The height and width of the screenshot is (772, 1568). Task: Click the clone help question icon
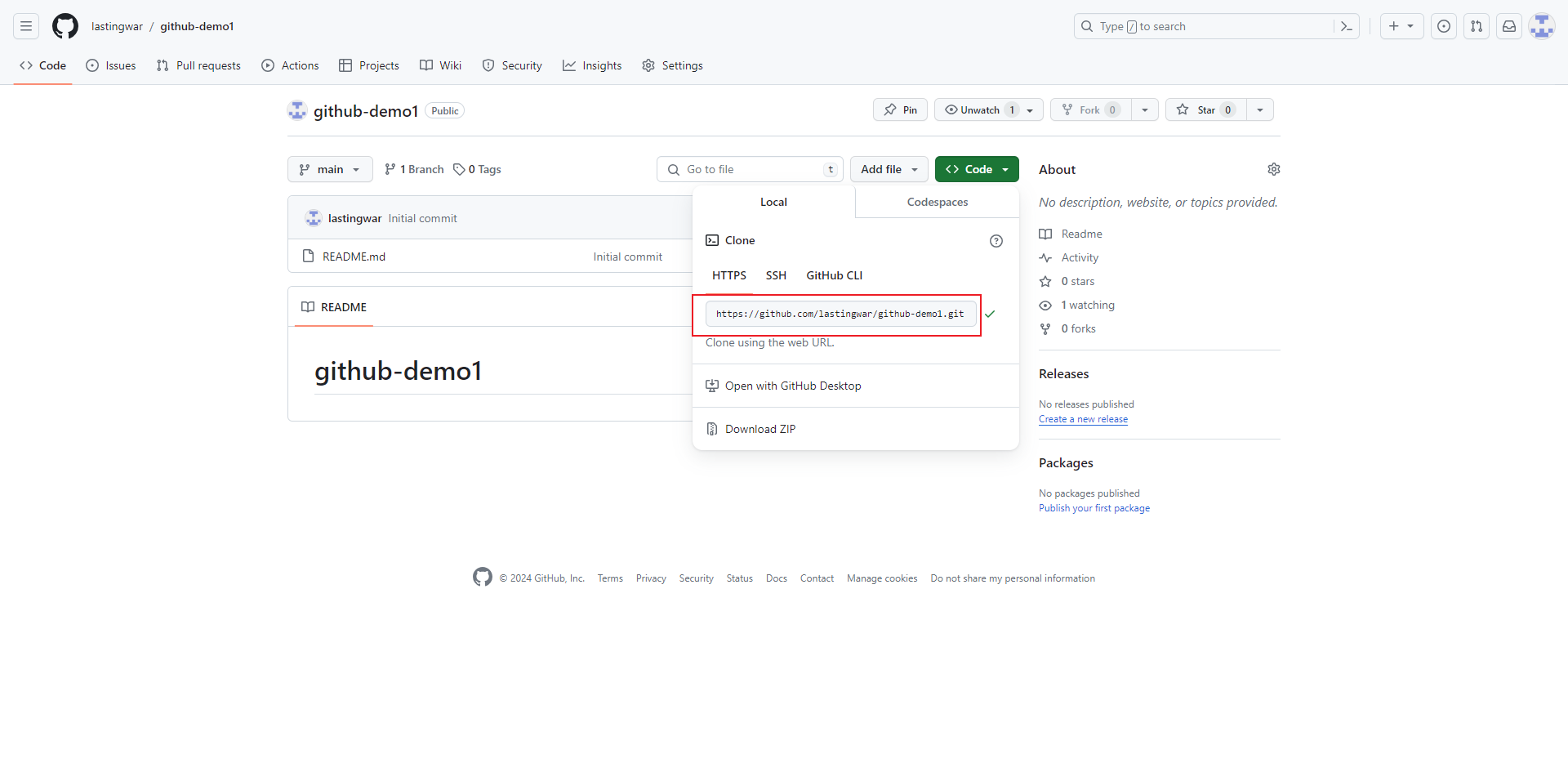coord(996,241)
